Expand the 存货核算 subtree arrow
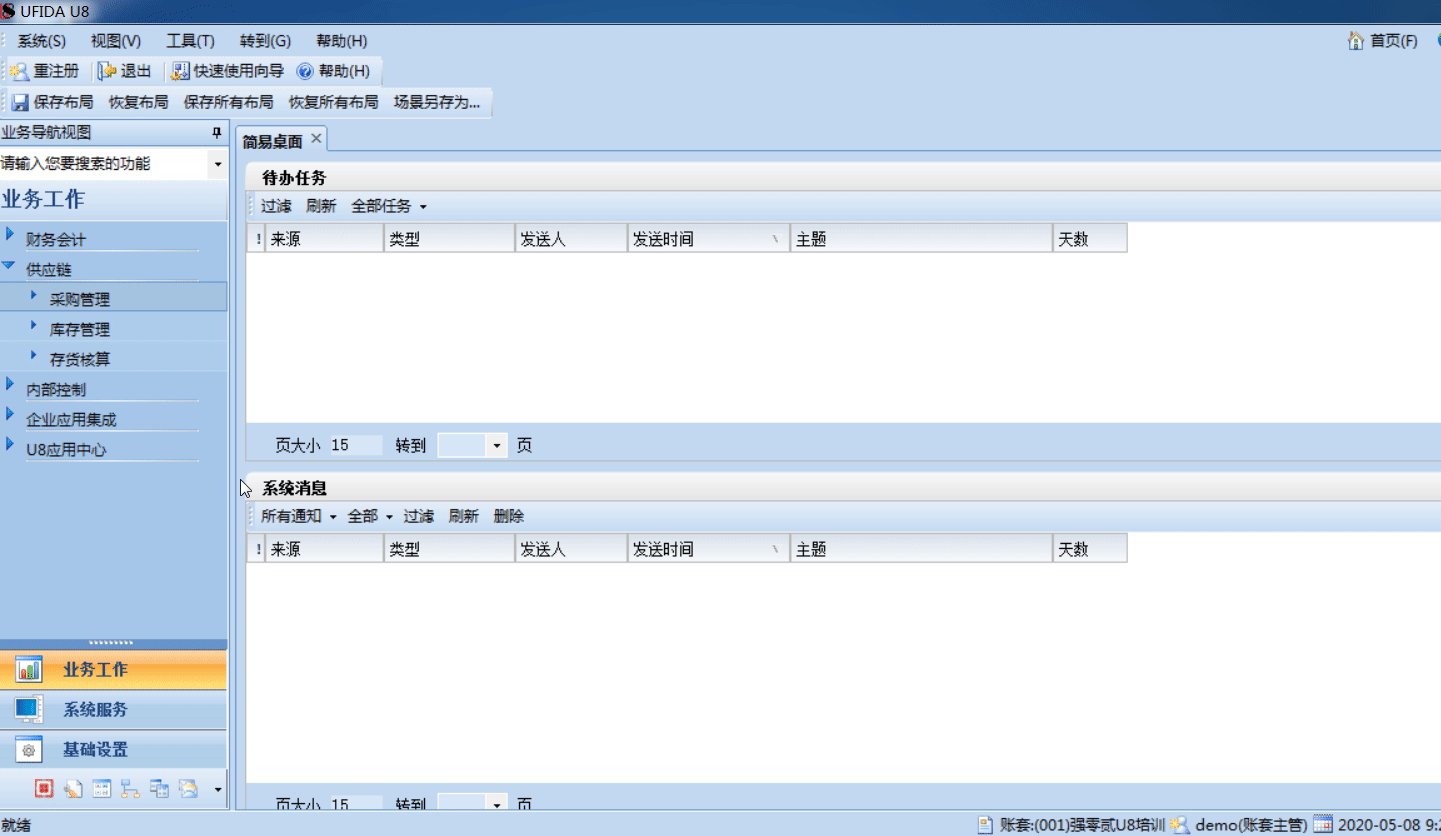 click(x=34, y=355)
